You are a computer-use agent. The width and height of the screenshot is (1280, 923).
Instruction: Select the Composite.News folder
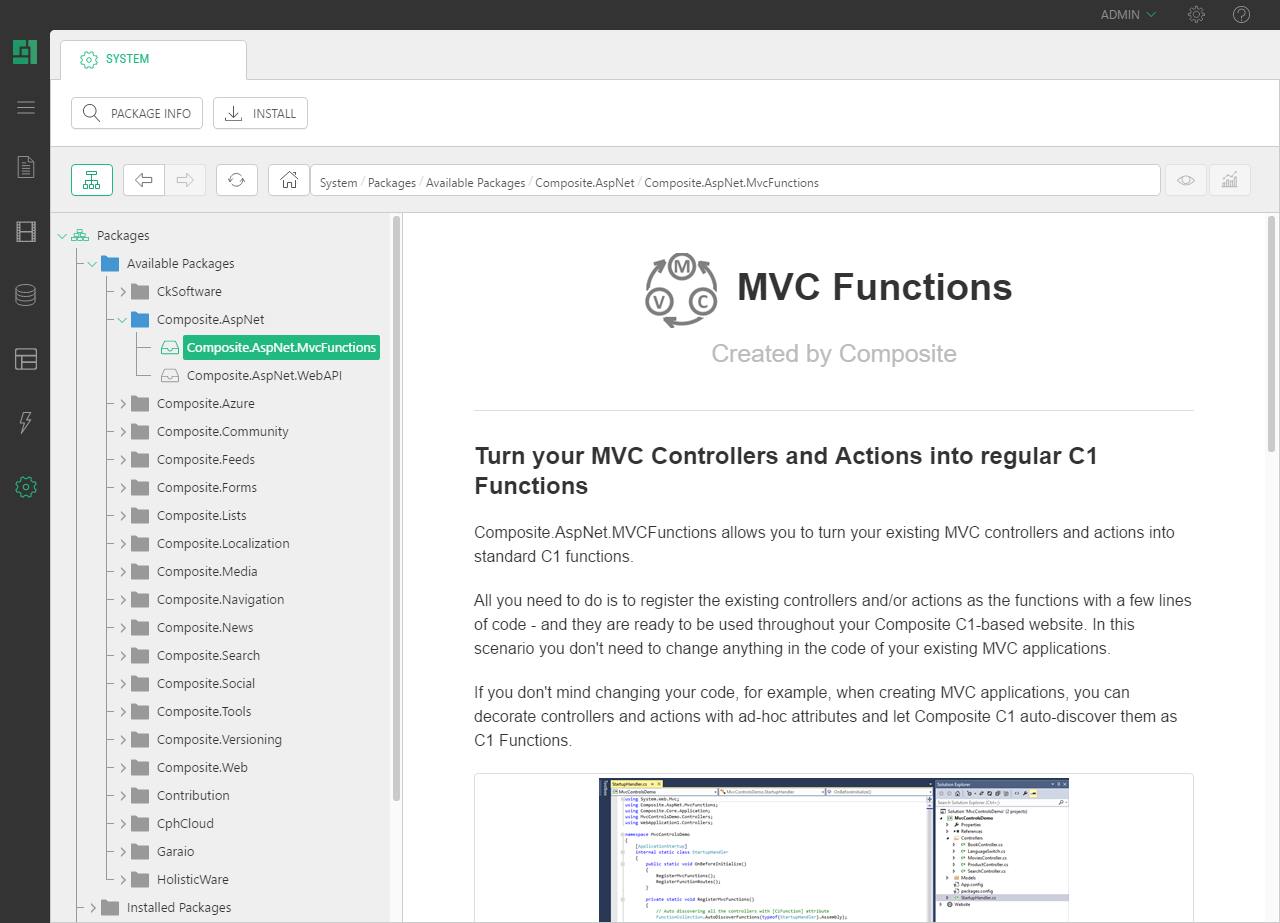click(205, 628)
